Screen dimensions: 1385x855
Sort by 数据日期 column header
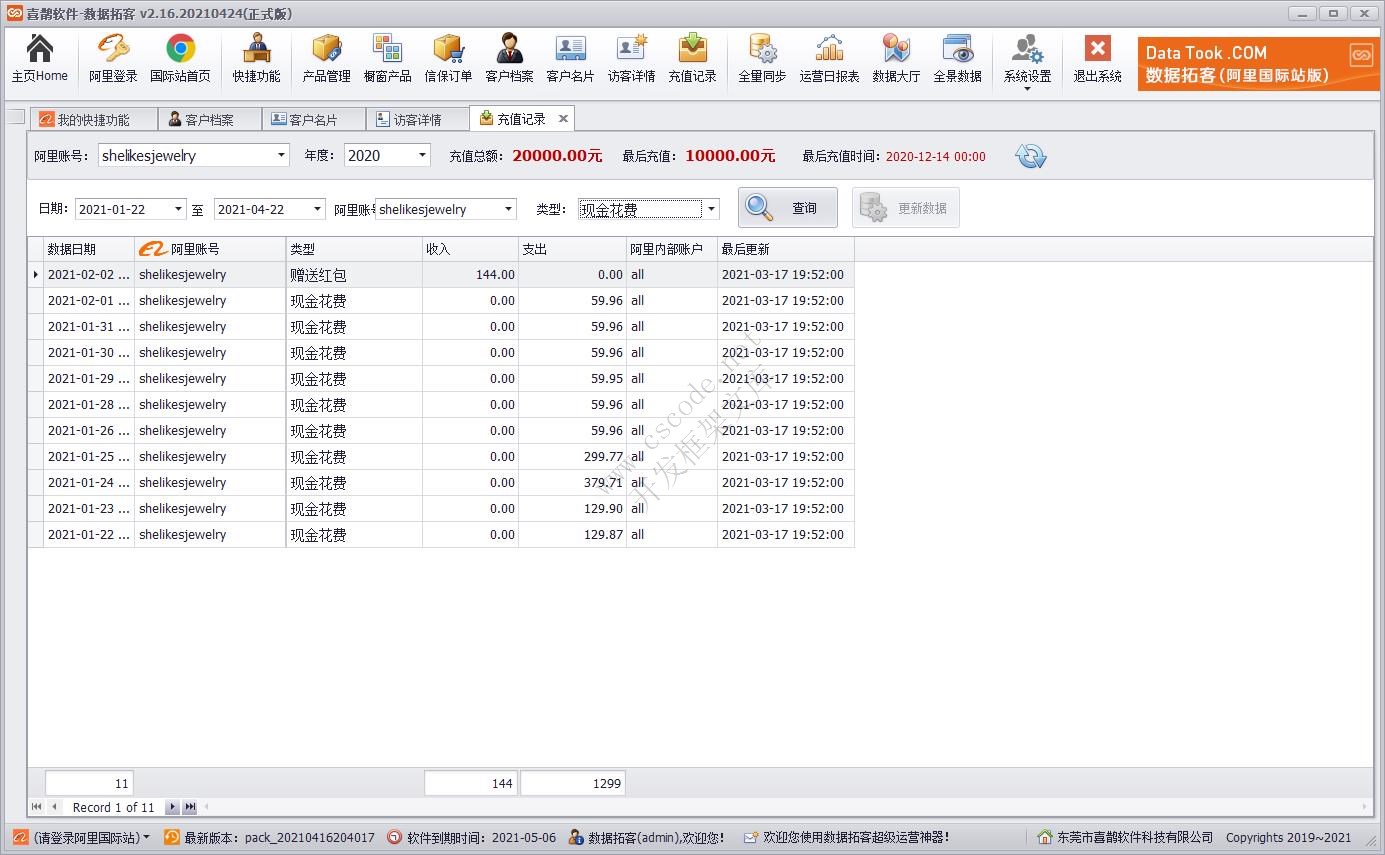(89, 249)
